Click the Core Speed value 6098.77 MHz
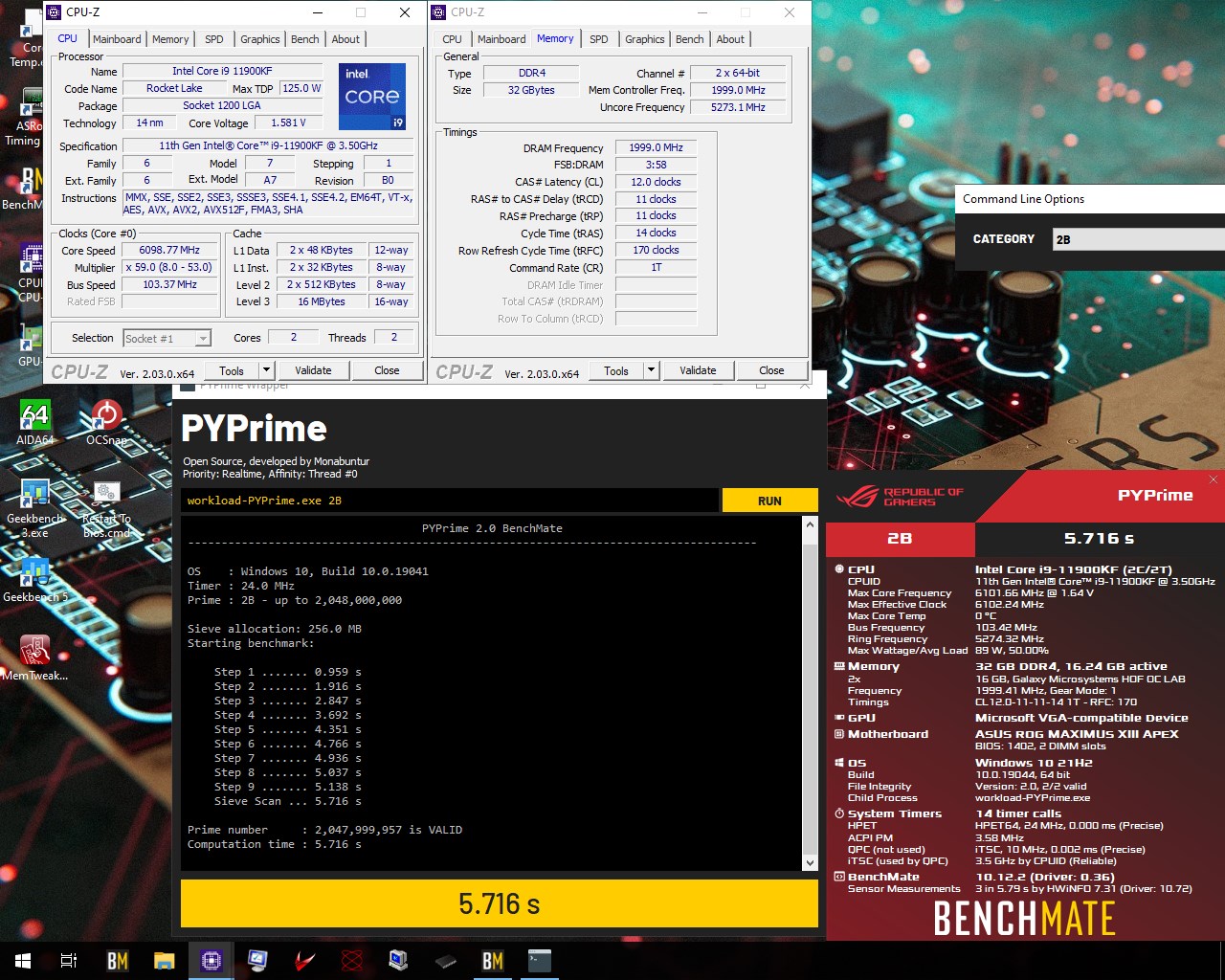This screenshot has width=1225, height=980. pyautogui.click(x=169, y=250)
